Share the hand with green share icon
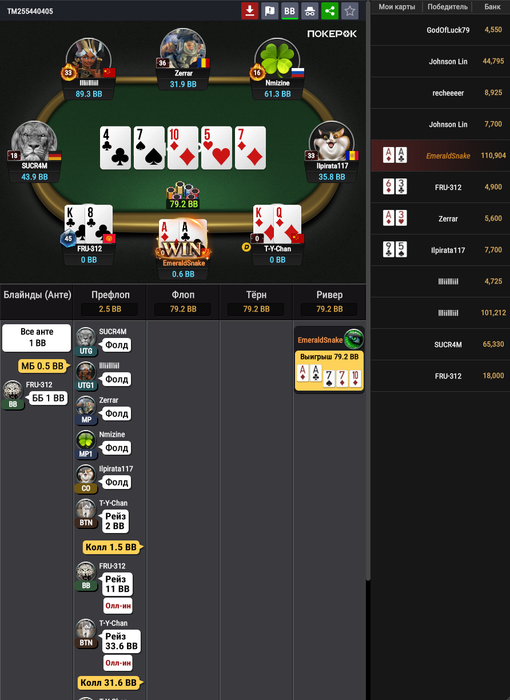The height and width of the screenshot is (700, 510). click(330, 11)
